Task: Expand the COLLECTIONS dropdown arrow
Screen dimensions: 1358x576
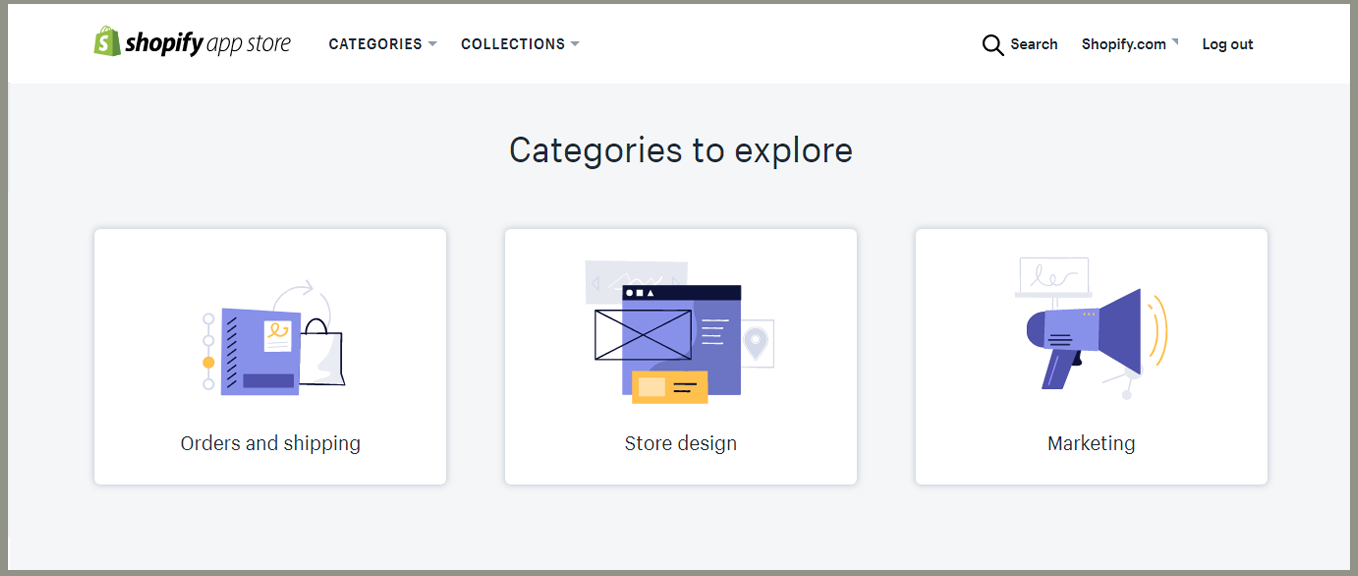Action: (x=575, y=44)
